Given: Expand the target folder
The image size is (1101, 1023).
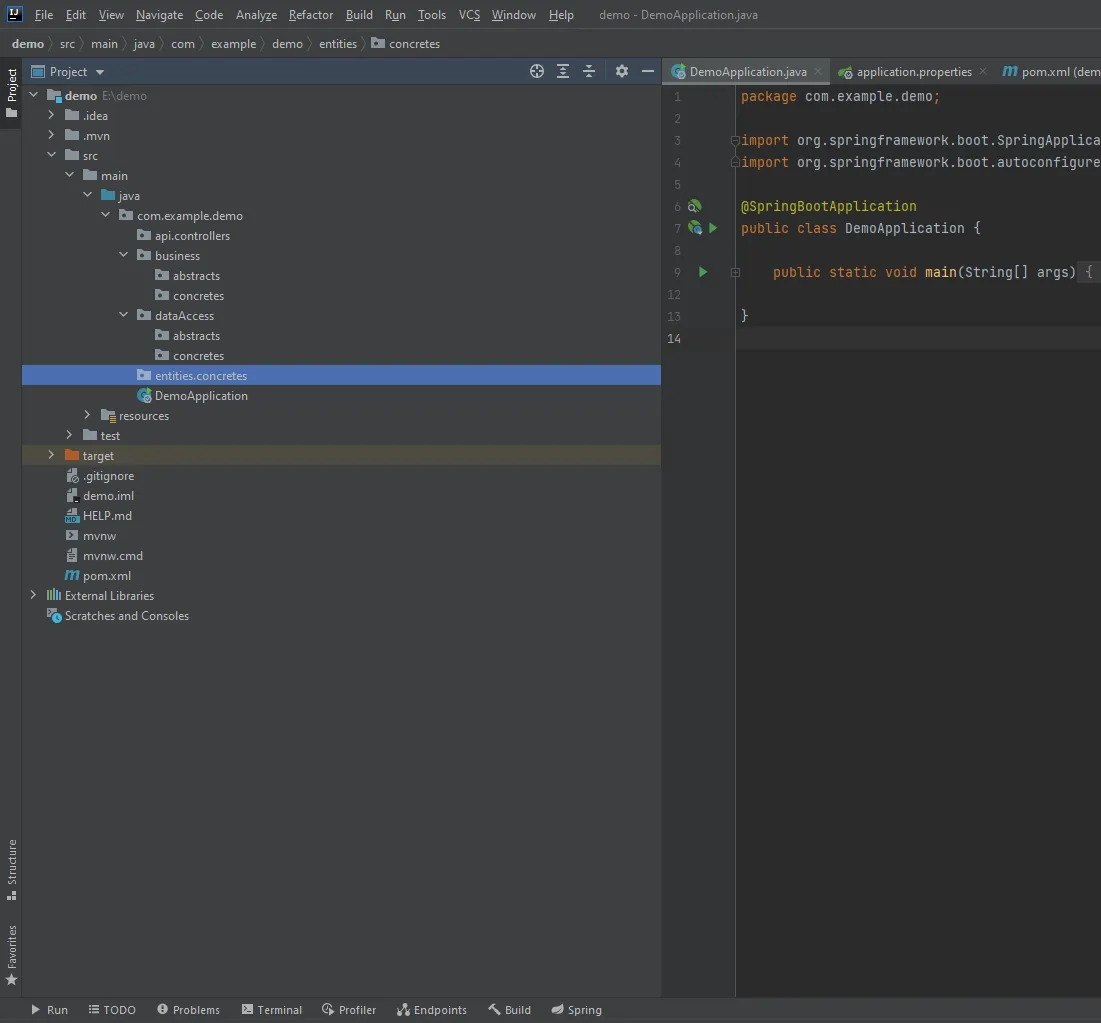Looking at the screenshot, I should [x=51, y=456].
